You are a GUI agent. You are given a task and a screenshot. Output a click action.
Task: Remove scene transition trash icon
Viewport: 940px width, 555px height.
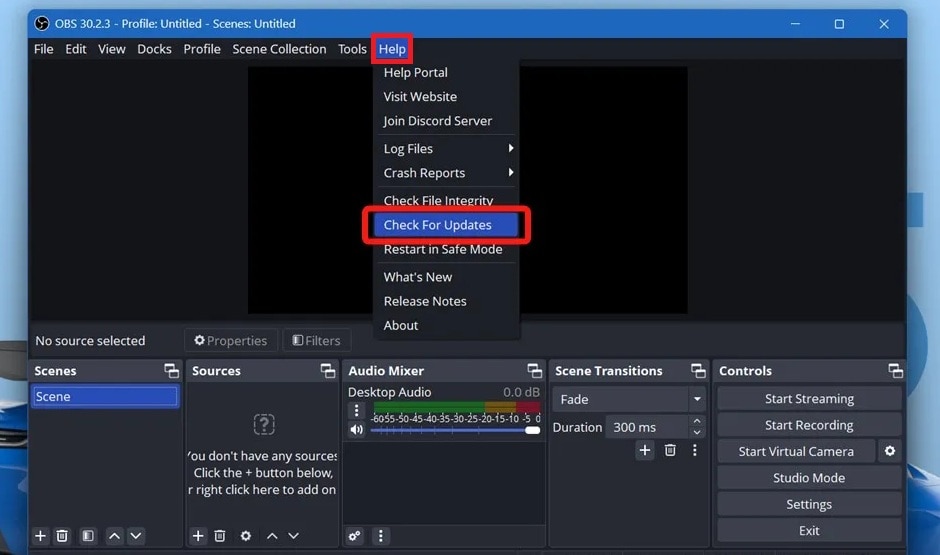pos(670,450)
